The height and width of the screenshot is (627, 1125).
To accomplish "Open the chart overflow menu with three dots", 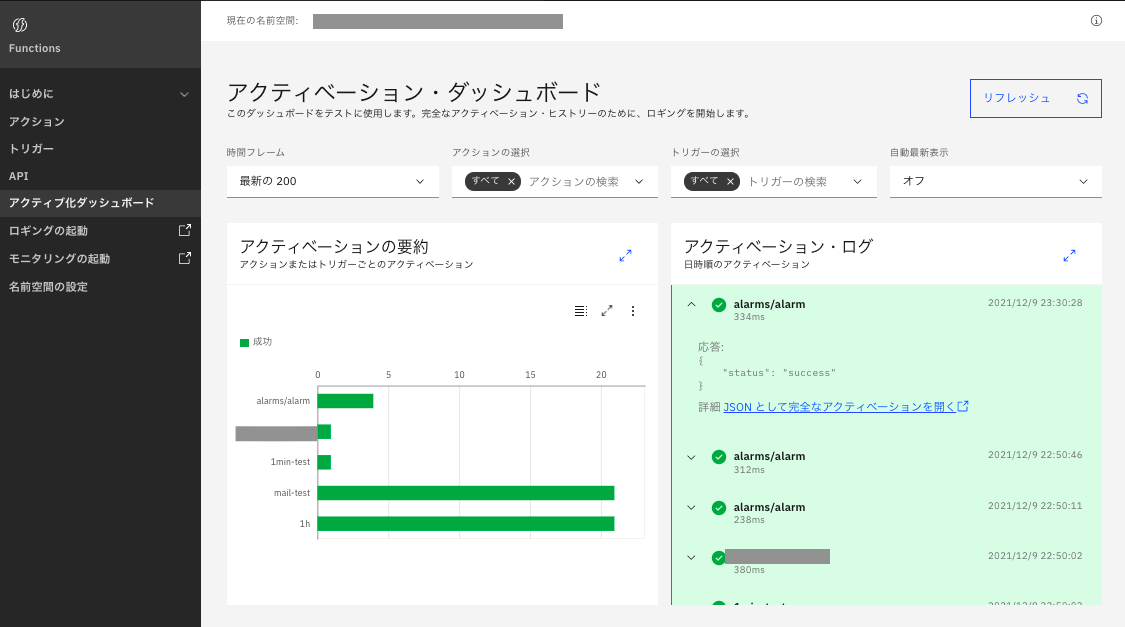I will point(633,311).
